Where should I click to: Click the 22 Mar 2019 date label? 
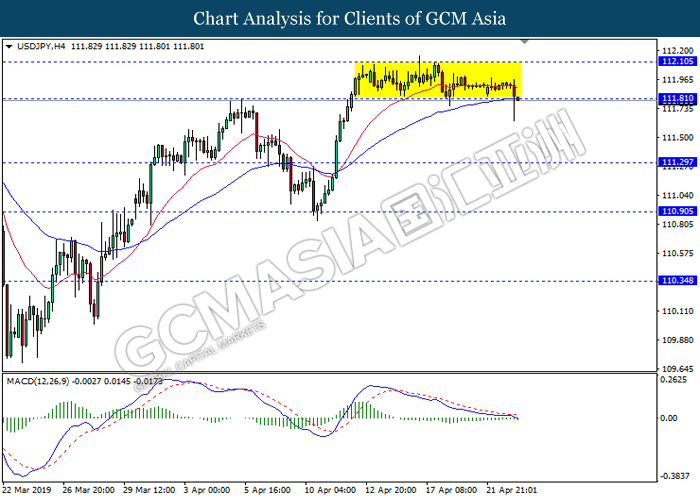pos(27,490)
